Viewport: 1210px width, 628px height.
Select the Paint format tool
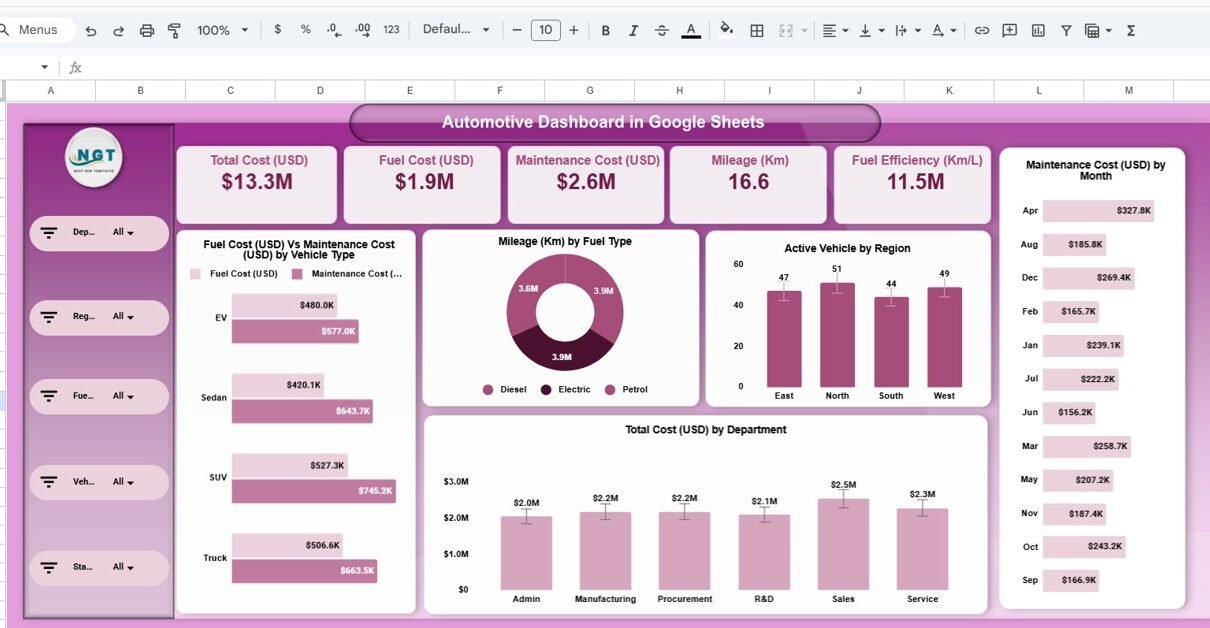pyautogui.click(x=175, y=30)
